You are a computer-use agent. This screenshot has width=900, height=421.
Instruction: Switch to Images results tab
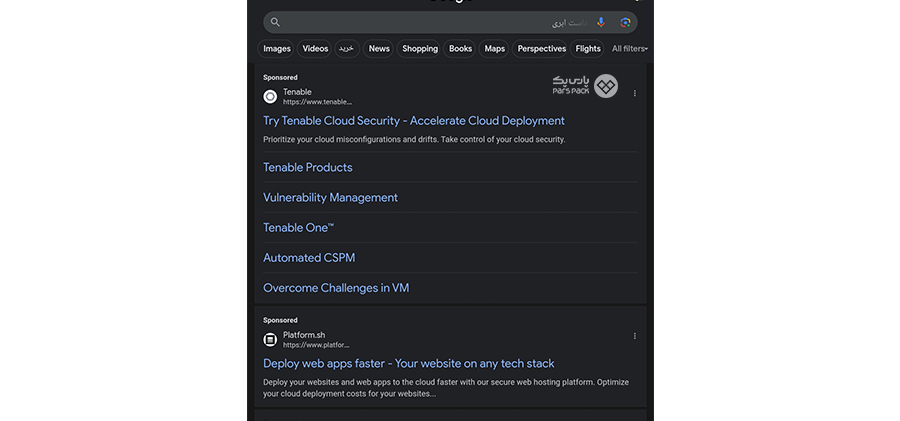pos(277,49)
